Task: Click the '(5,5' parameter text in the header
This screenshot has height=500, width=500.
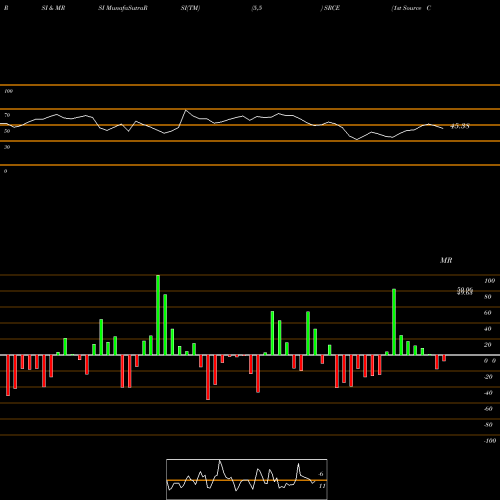Action: 257,8
